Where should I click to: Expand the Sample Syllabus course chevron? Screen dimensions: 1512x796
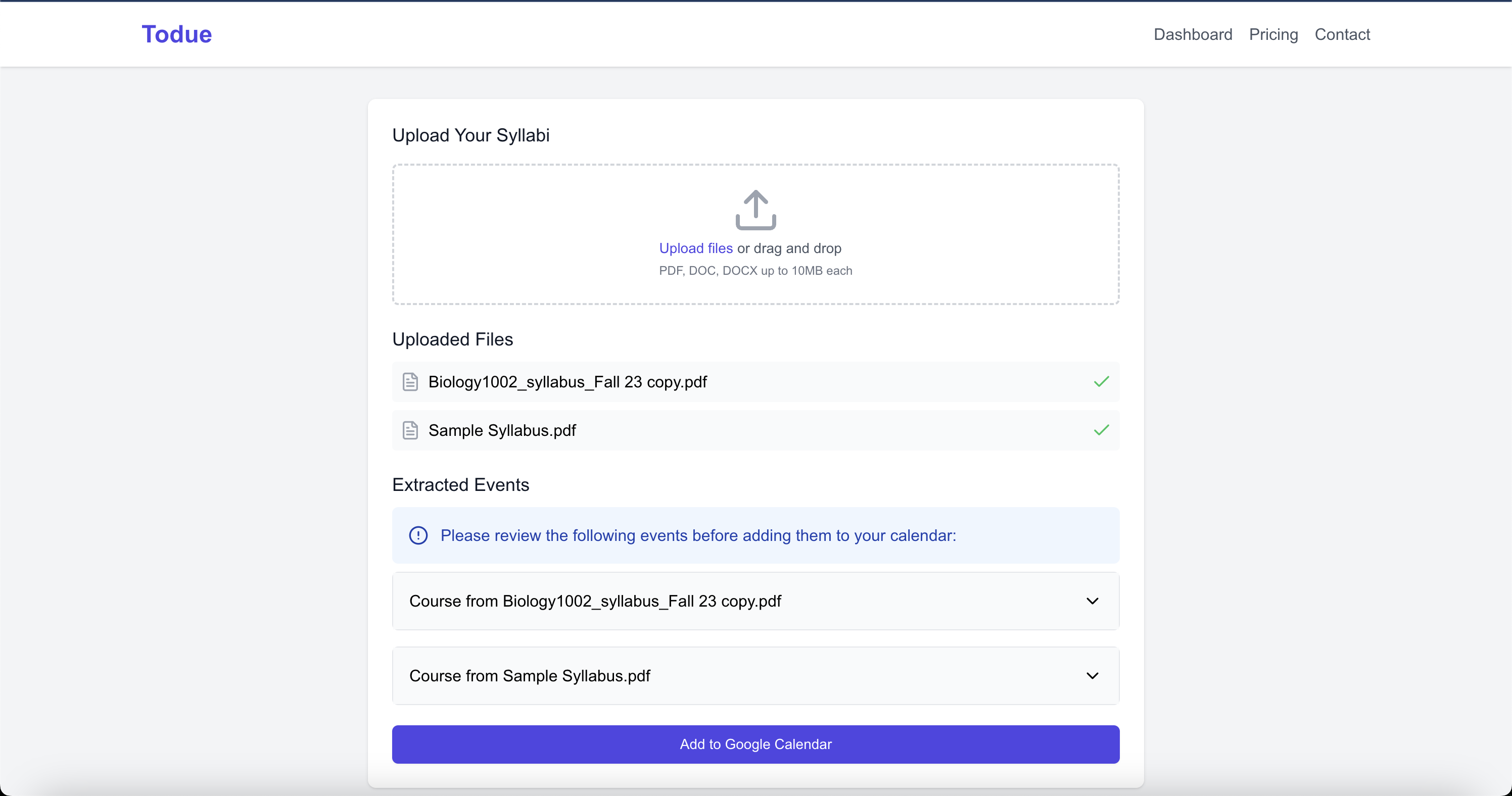tap(1093, 676)
